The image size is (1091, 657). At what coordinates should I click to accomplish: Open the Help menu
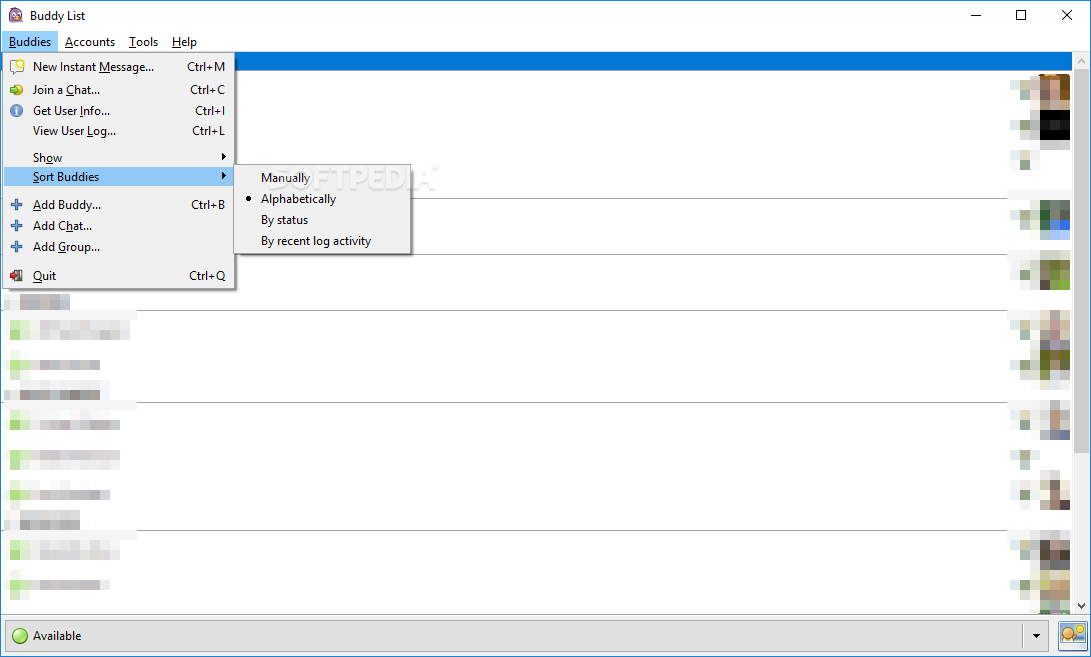click(184, 42)
